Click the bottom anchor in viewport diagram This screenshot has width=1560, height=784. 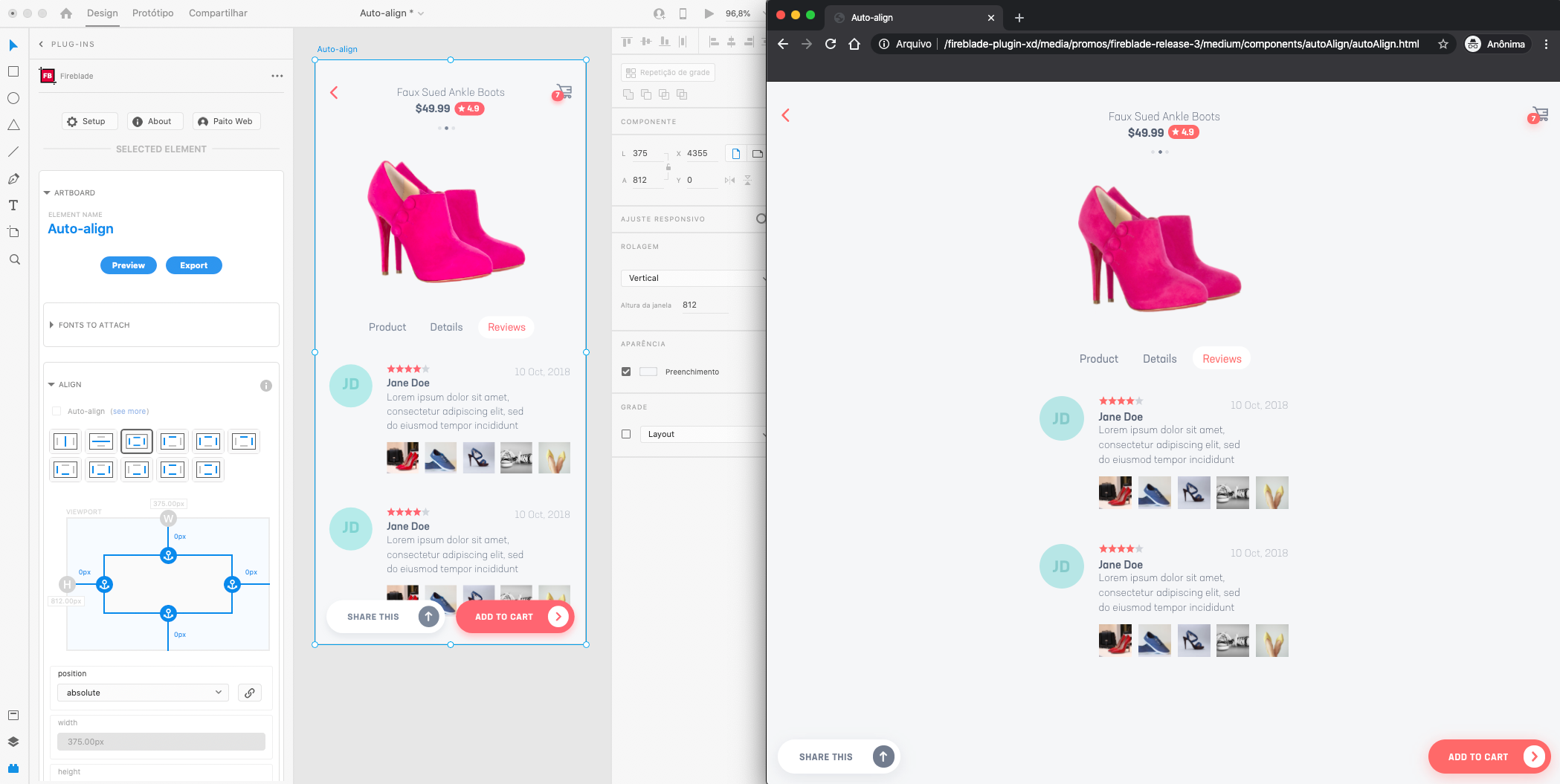[x=169, y=613]
